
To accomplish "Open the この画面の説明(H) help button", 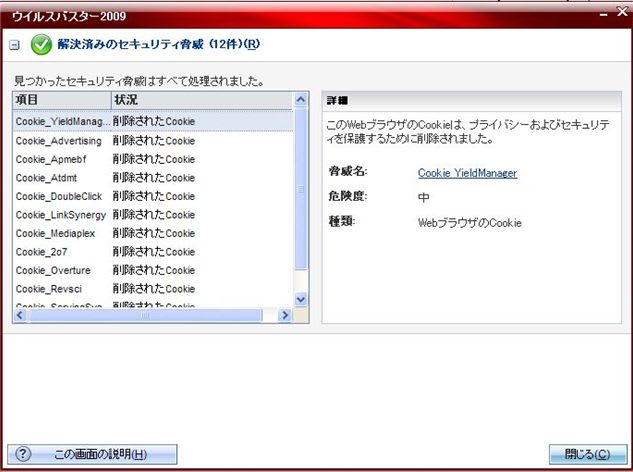I will point(92,454).
